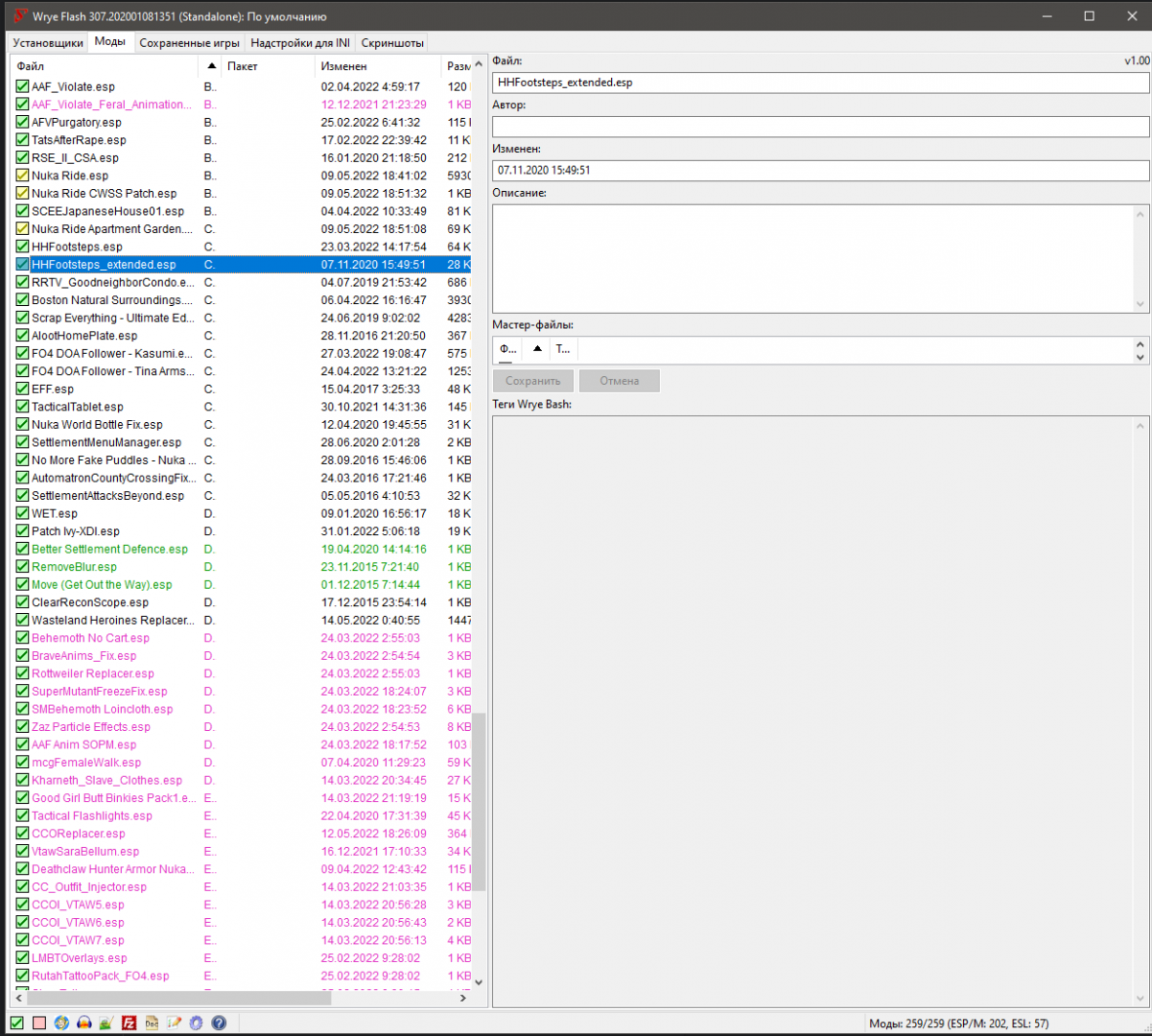Launch the Fallout 4 game icon in status bar
The height and width of the screenshot is (1036, 1152).
[x=61, y=1024]
